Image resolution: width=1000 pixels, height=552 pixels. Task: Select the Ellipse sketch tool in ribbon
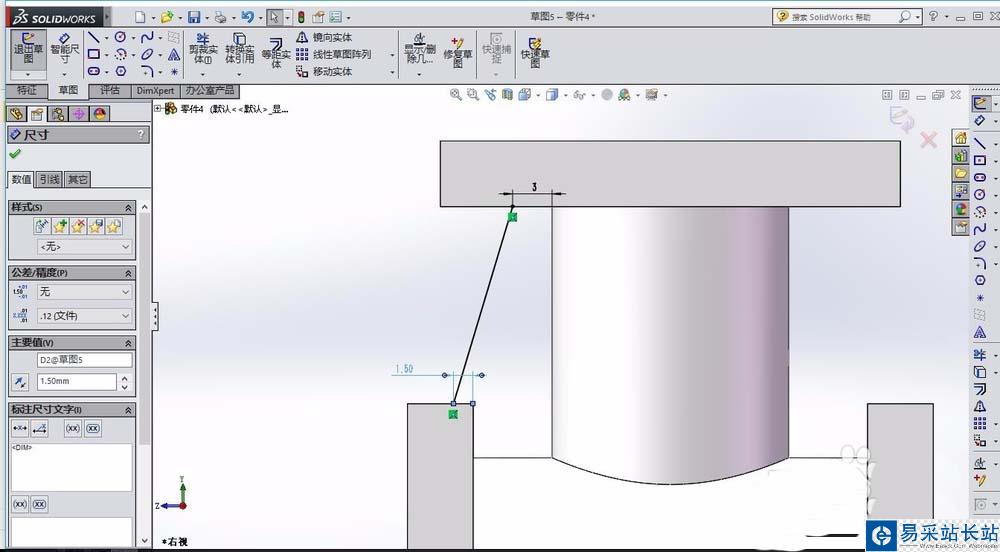pyautogui.click(x=147, y=55)
